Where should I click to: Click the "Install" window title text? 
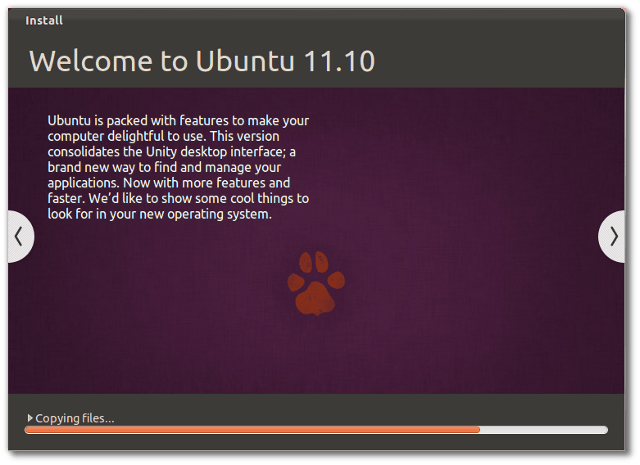(x=44, y=20)
